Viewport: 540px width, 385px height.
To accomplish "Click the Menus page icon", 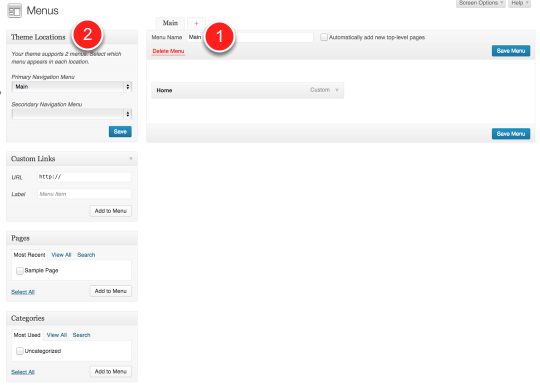I will pyautogui.click(x=14, y=11).
